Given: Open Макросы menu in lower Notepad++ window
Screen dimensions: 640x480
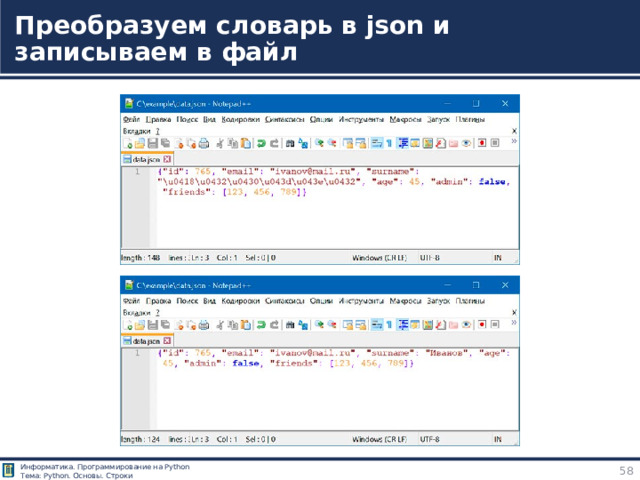Looking at the screenshot, I should [x=405, y=301].
